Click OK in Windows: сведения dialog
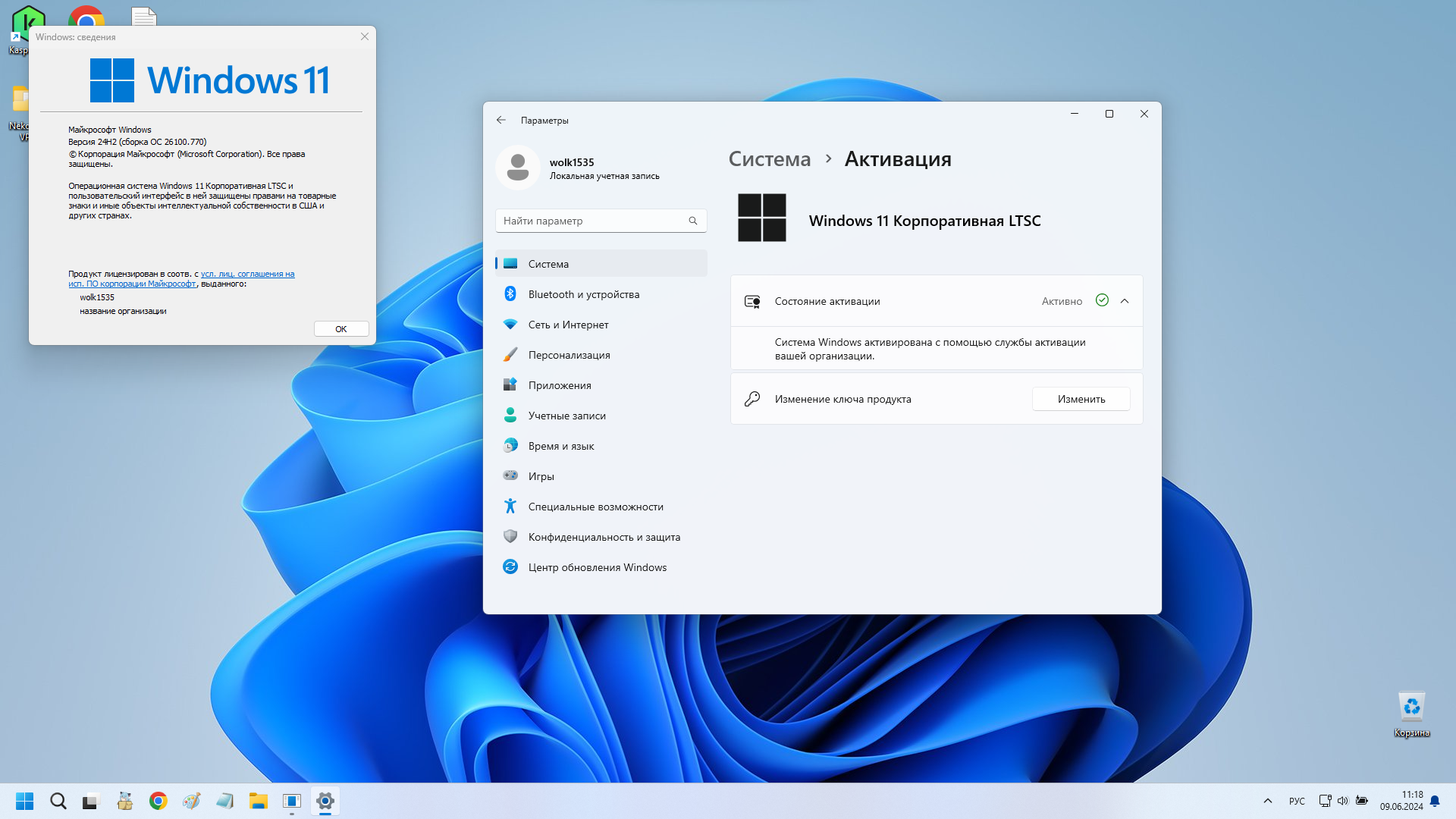The height and width of the screenshot is (819, 1456). click(341, 329)
